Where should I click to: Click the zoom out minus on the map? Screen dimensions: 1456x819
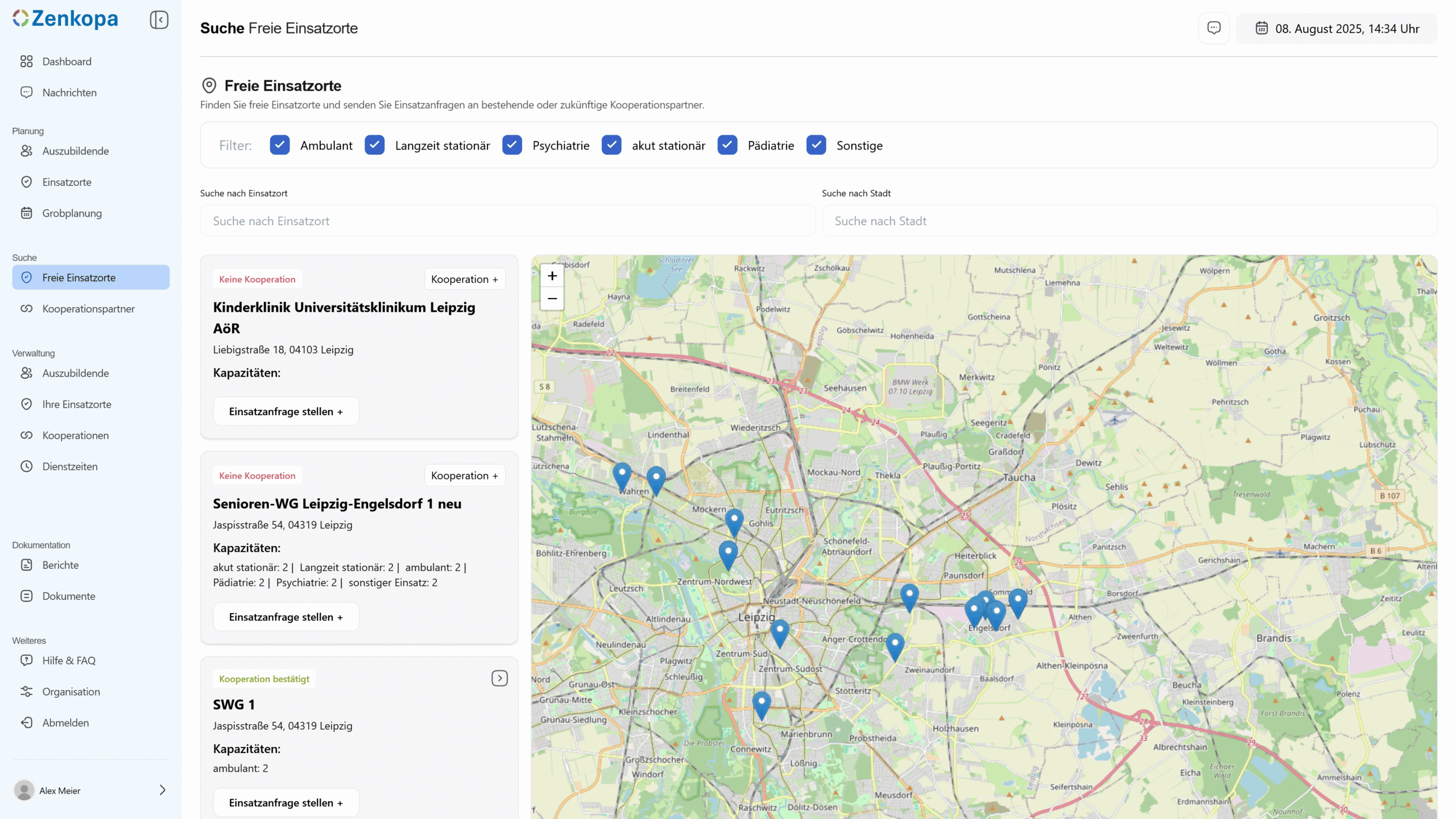point(552,299)
